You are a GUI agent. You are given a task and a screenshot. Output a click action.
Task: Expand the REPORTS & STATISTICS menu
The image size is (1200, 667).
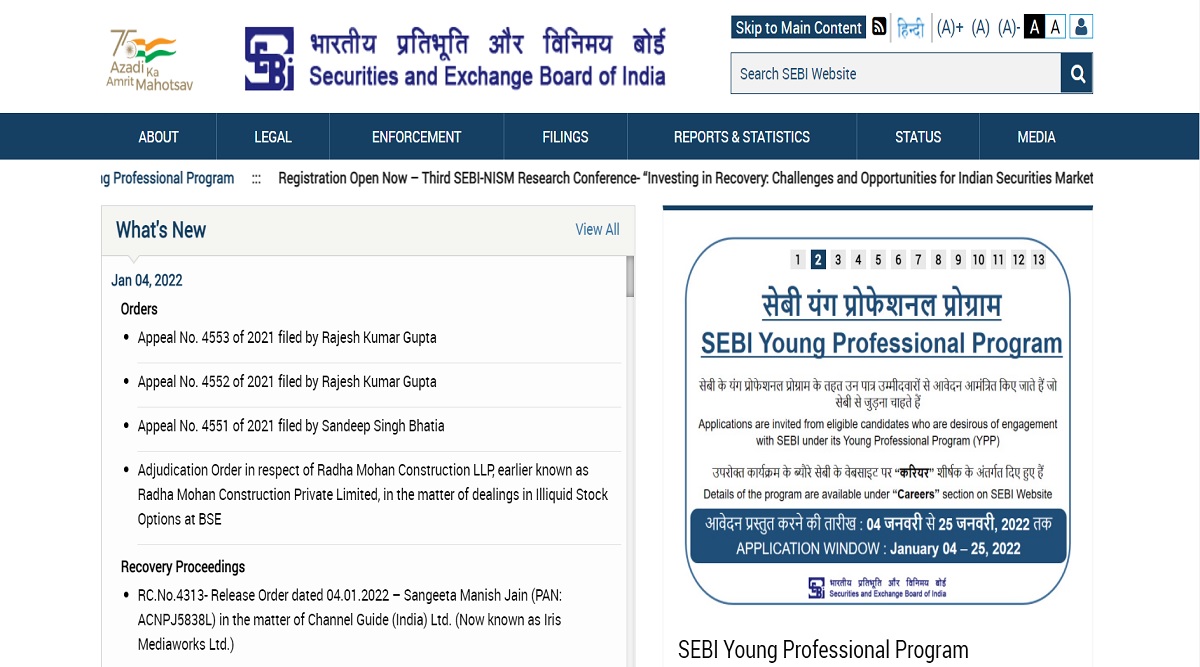741,136
